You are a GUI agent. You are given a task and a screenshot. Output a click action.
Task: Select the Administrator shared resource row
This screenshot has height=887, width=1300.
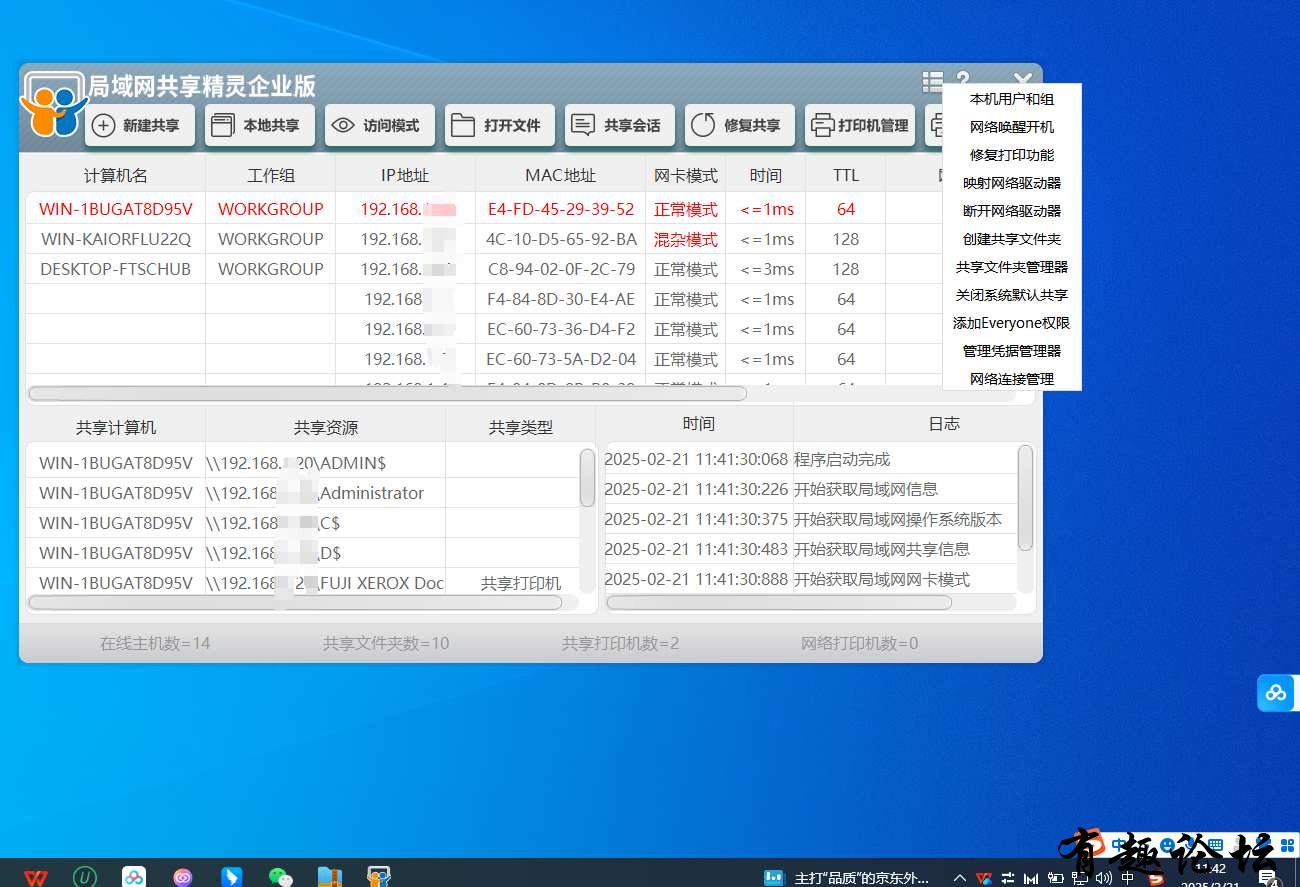[302, 493]
